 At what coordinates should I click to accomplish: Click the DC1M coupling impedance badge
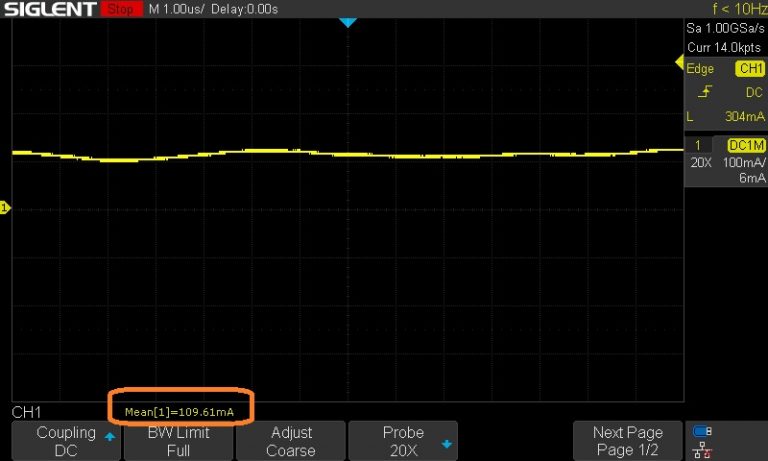click(x=745, y=146)
